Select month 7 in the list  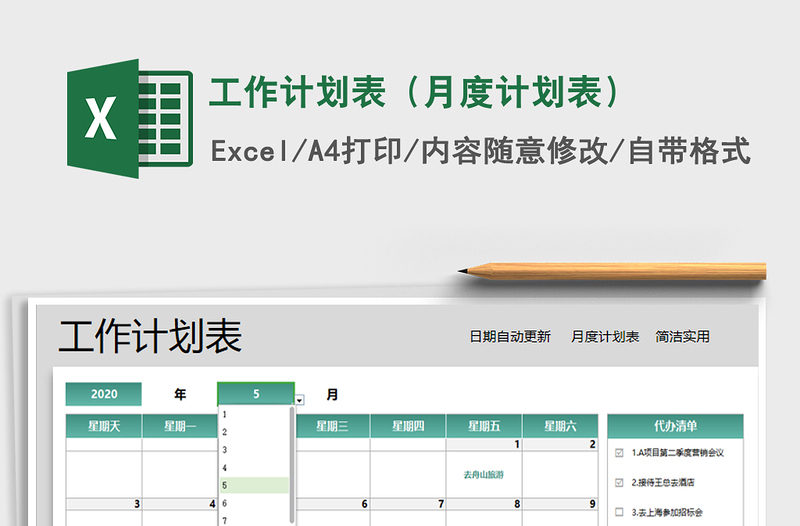point(225,520)
